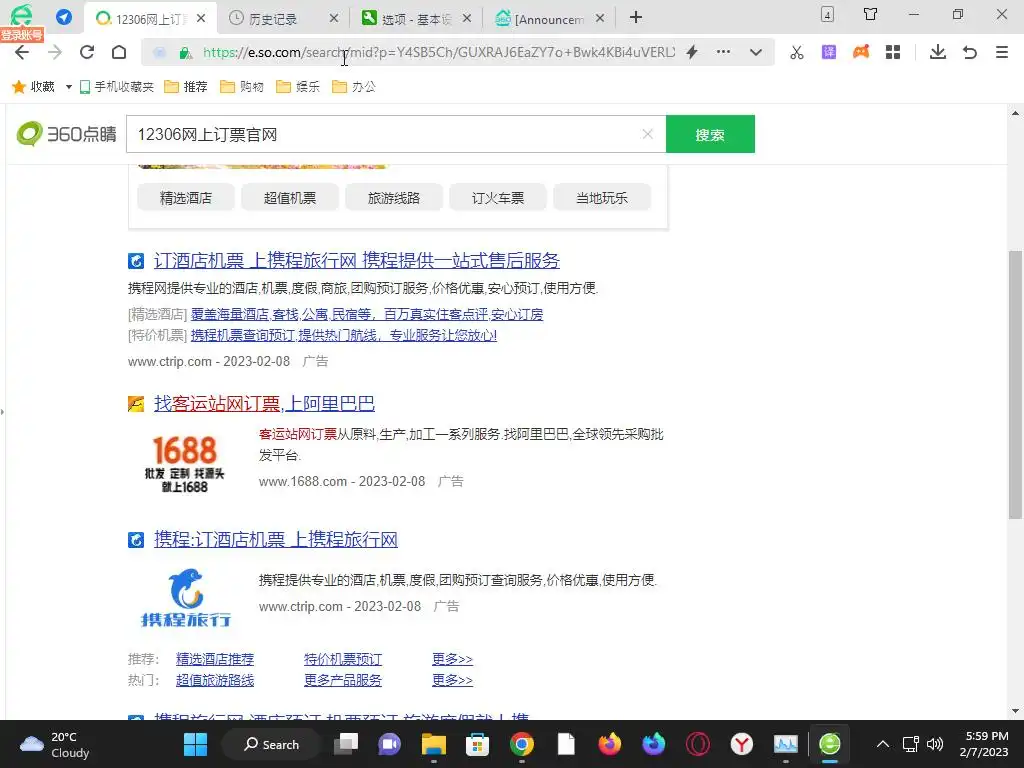Click the green 搜索 button

pyautogui.click(x=710, y=134)
